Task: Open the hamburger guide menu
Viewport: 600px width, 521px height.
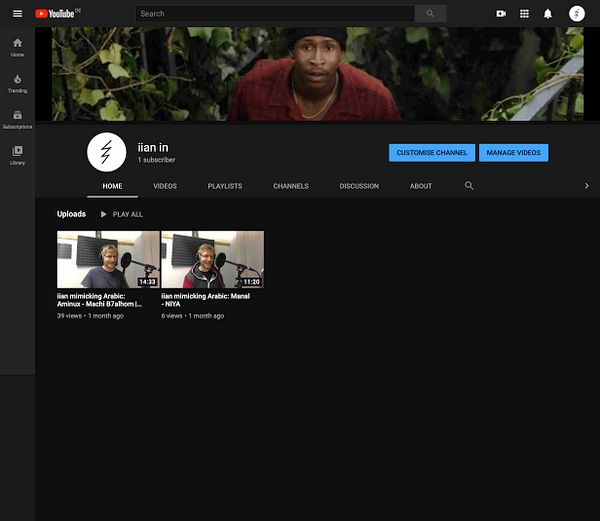Action: (17, 14)
